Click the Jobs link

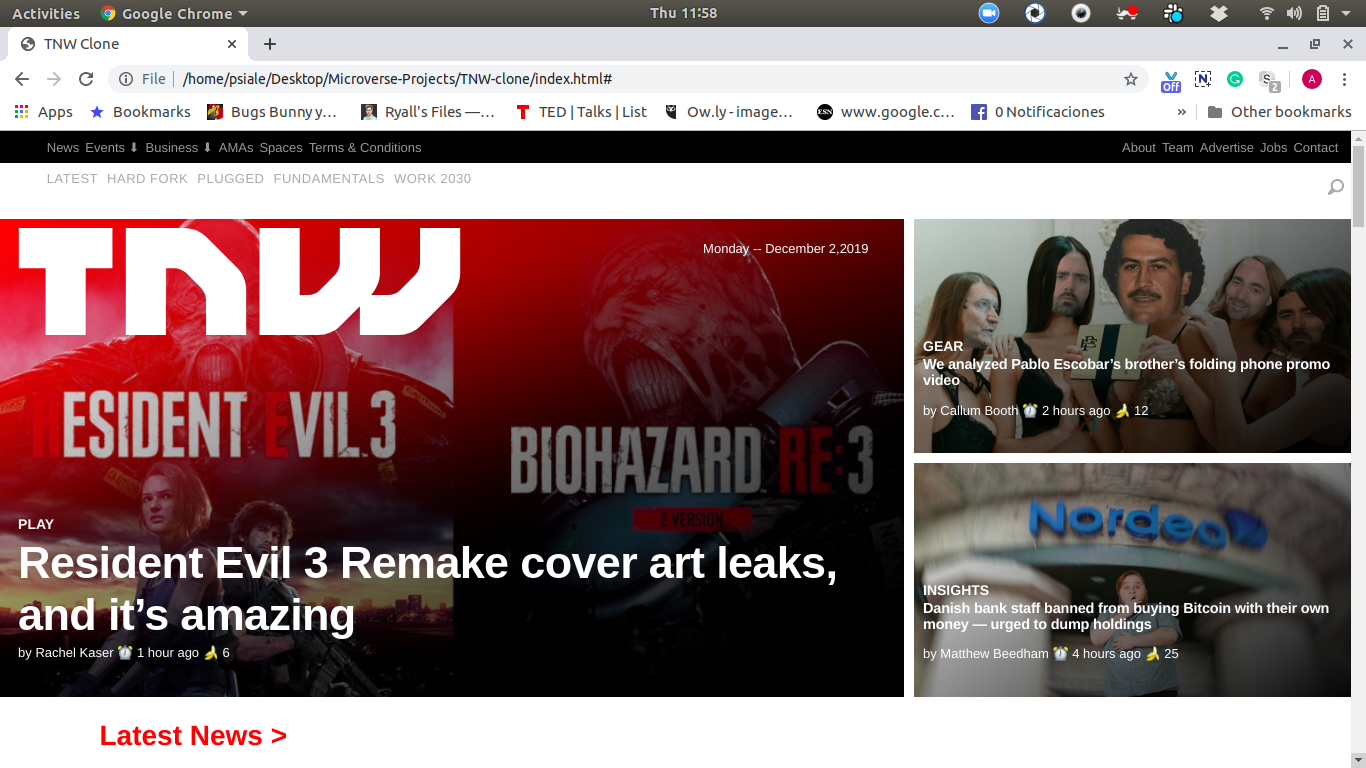[1274, 147]
